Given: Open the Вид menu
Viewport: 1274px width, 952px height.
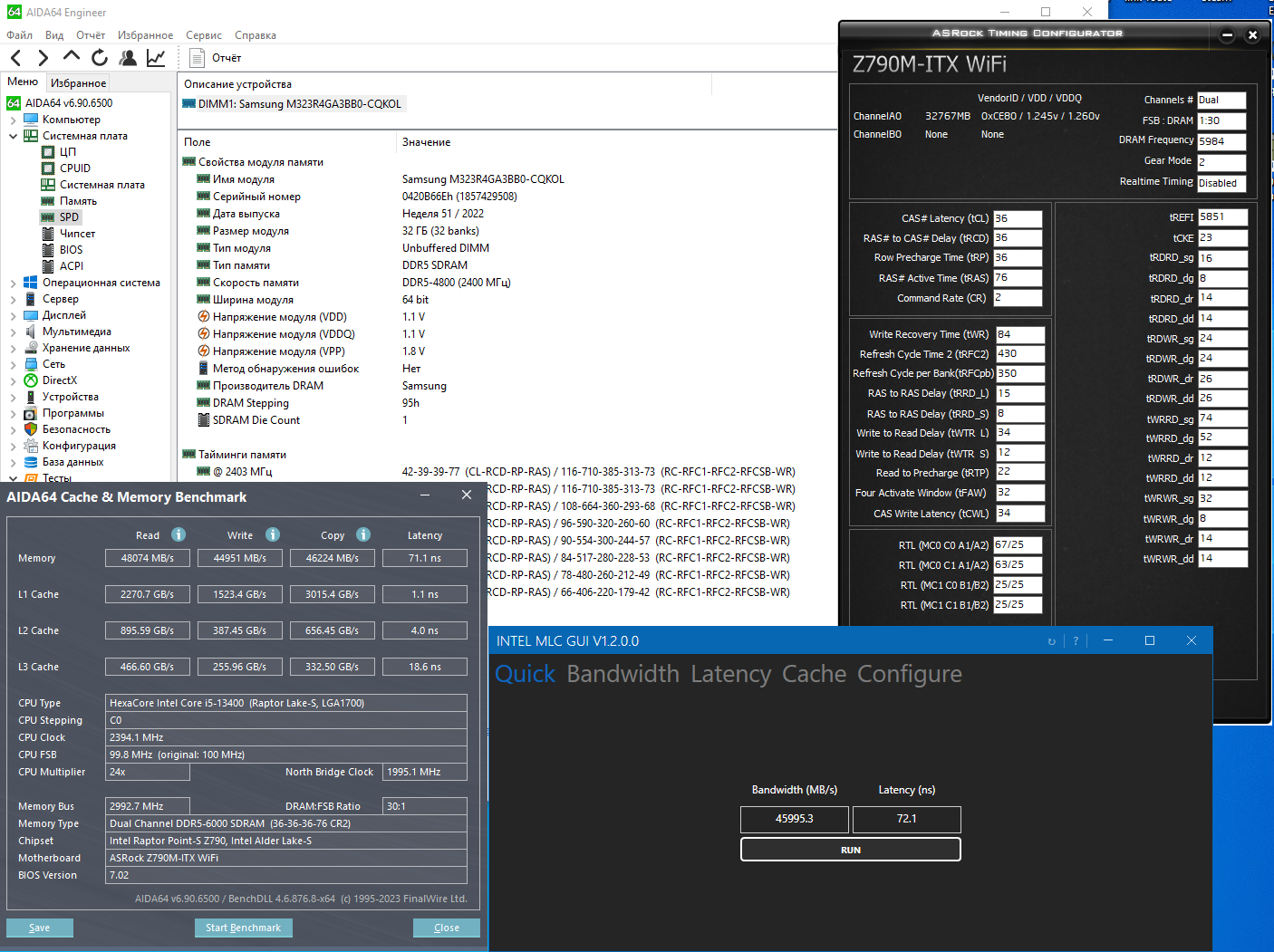Looking at the screenshot, I should pyautogui.click(x=54, y=35).
